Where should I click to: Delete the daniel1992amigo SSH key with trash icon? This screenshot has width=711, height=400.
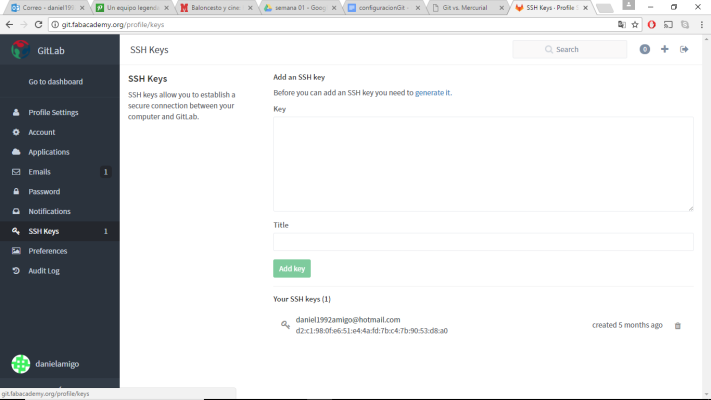click(677, 326)
